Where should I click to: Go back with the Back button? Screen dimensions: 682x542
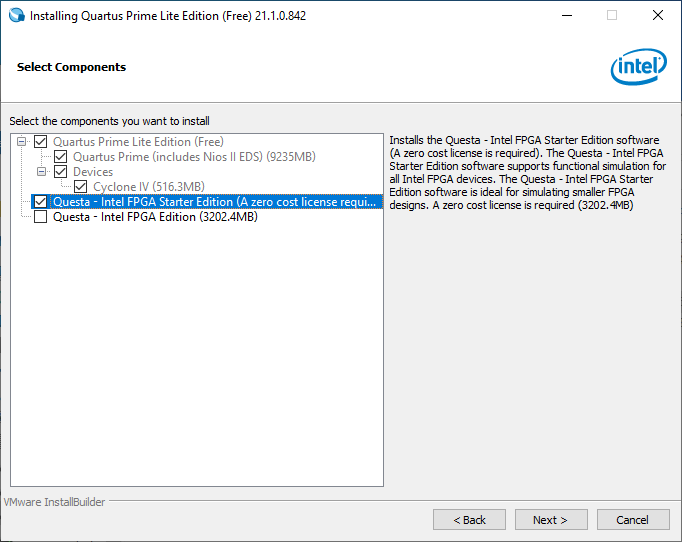tap(469, 520)
